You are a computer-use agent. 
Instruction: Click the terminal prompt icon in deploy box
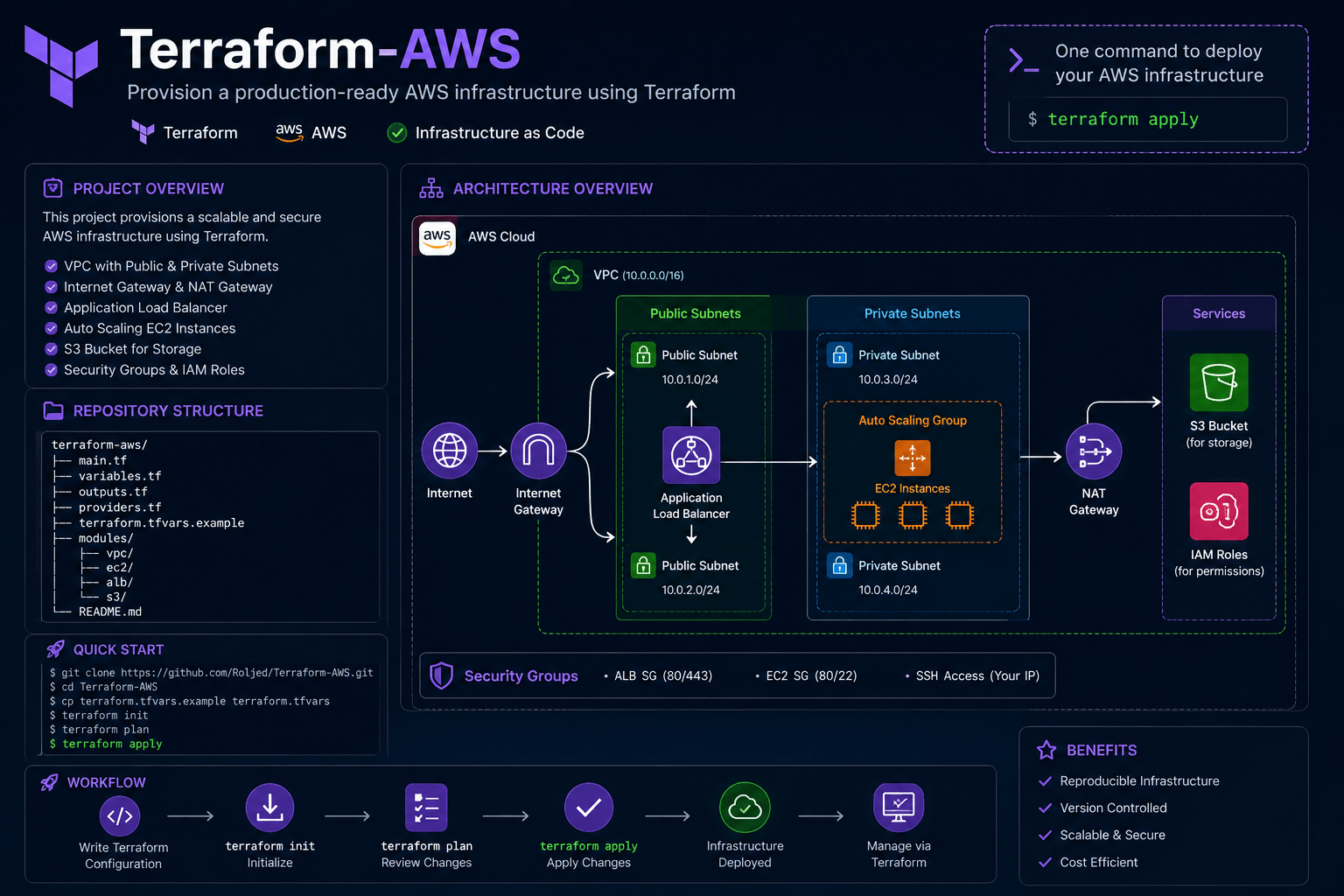1024,60
